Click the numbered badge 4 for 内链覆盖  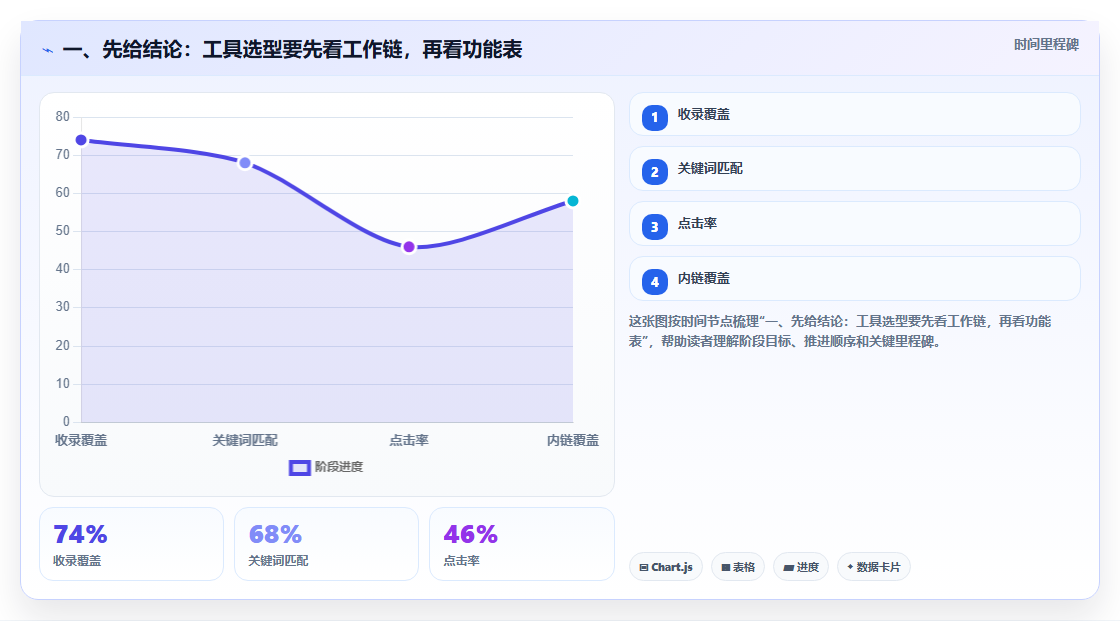click(654, 282)
